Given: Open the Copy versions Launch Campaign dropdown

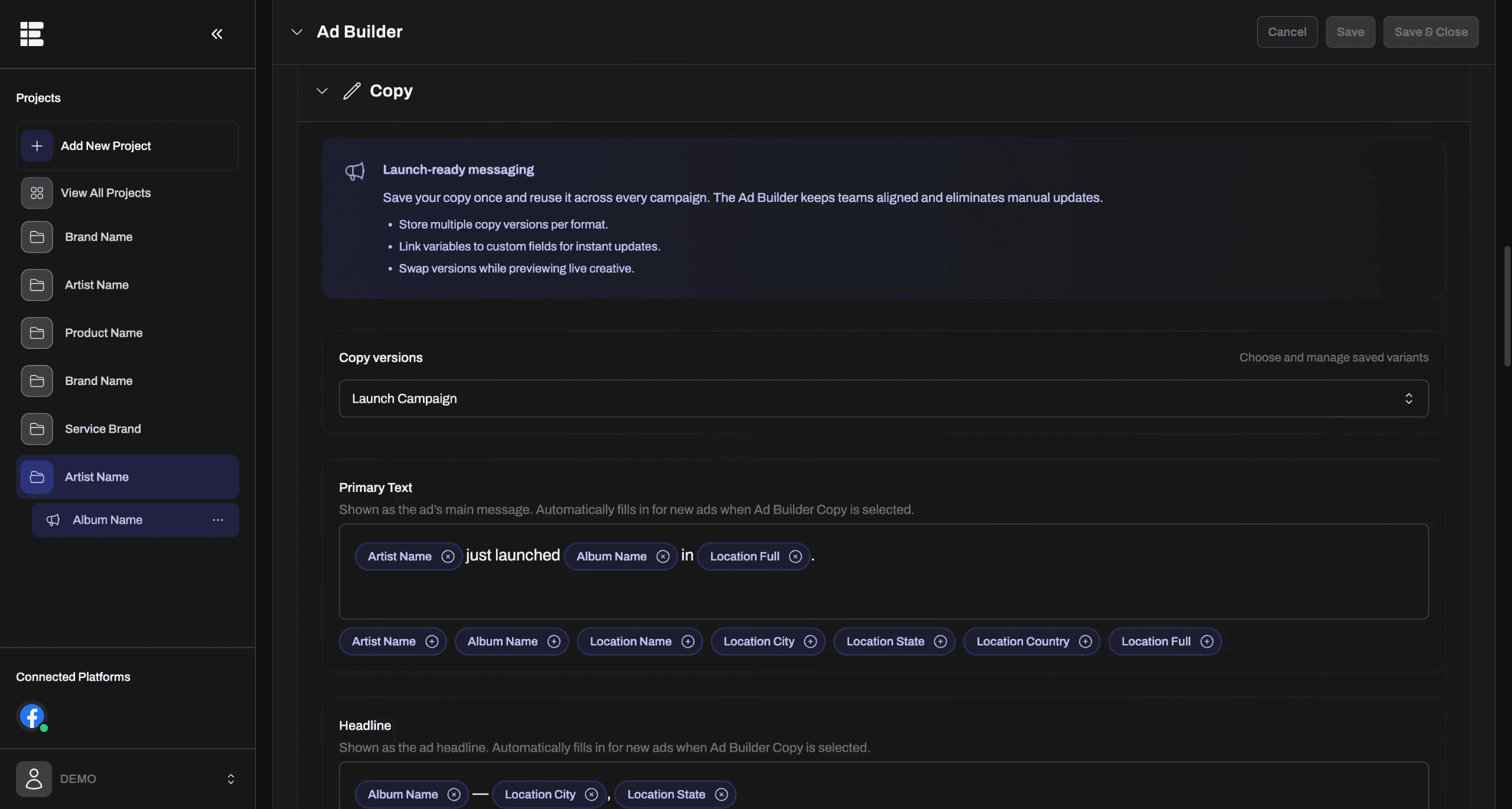Looking at the screenshot, I should 884,399.
